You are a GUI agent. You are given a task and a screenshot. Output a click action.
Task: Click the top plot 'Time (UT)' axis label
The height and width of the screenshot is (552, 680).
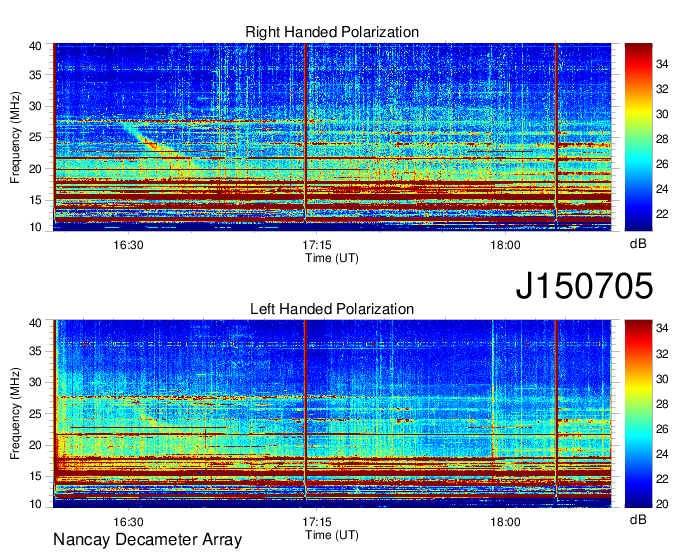[x=332, y=258]
